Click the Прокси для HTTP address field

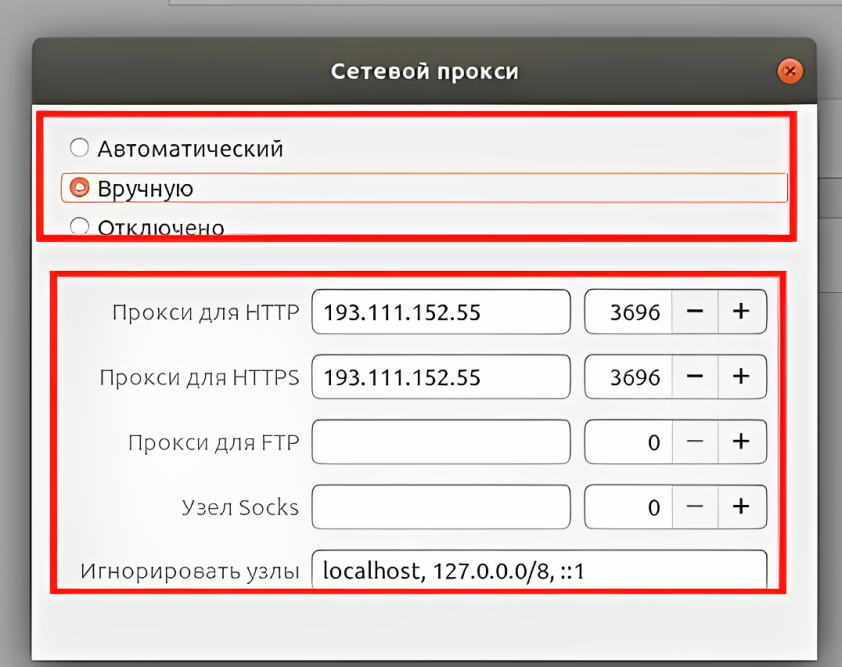pos(441,312)
